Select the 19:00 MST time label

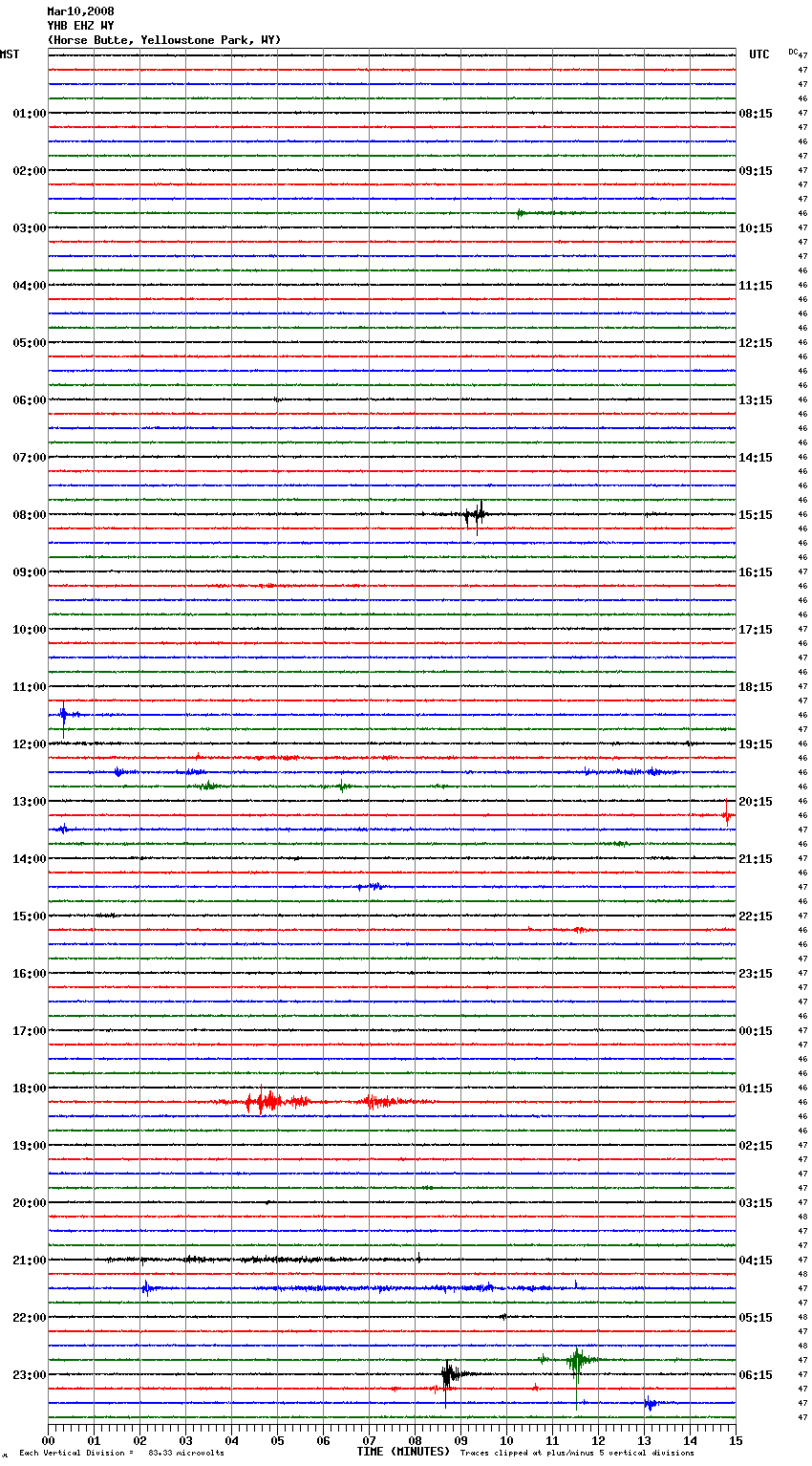point(30,1146)
